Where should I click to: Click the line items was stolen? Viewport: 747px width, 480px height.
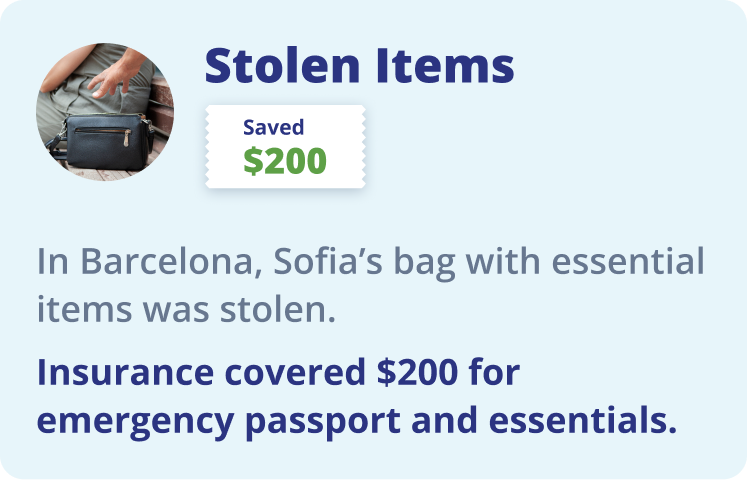coord(186,310)
